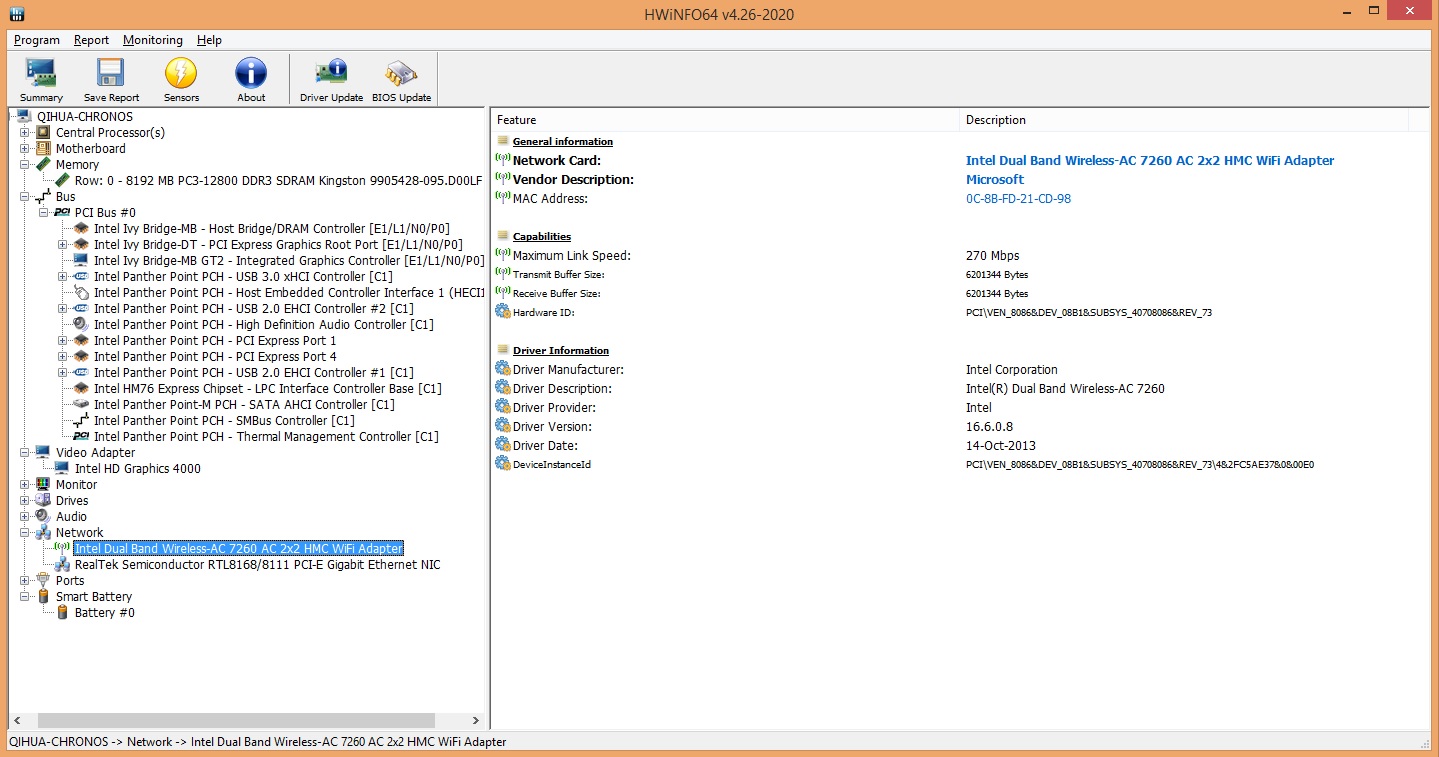This screenshot has height=757, width=1439.
Task: Select RealTek RTL8168/8111 Gigabit Ethernet NIC
Action: (257, 564)
